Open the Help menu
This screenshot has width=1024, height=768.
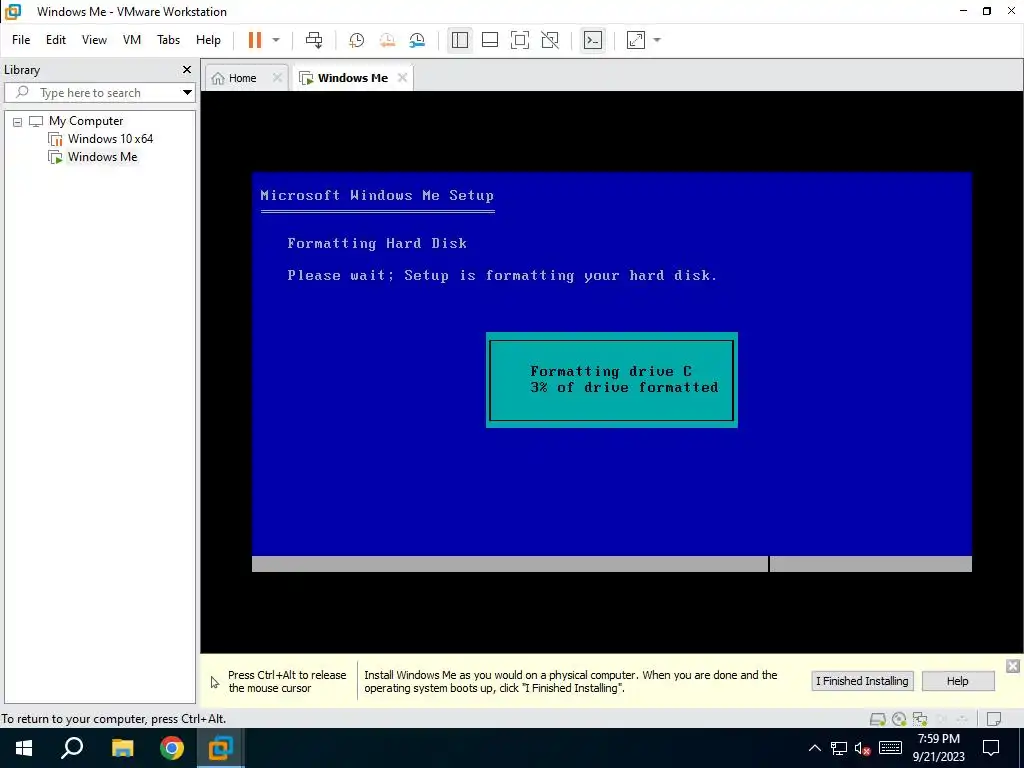click(208, 40)
